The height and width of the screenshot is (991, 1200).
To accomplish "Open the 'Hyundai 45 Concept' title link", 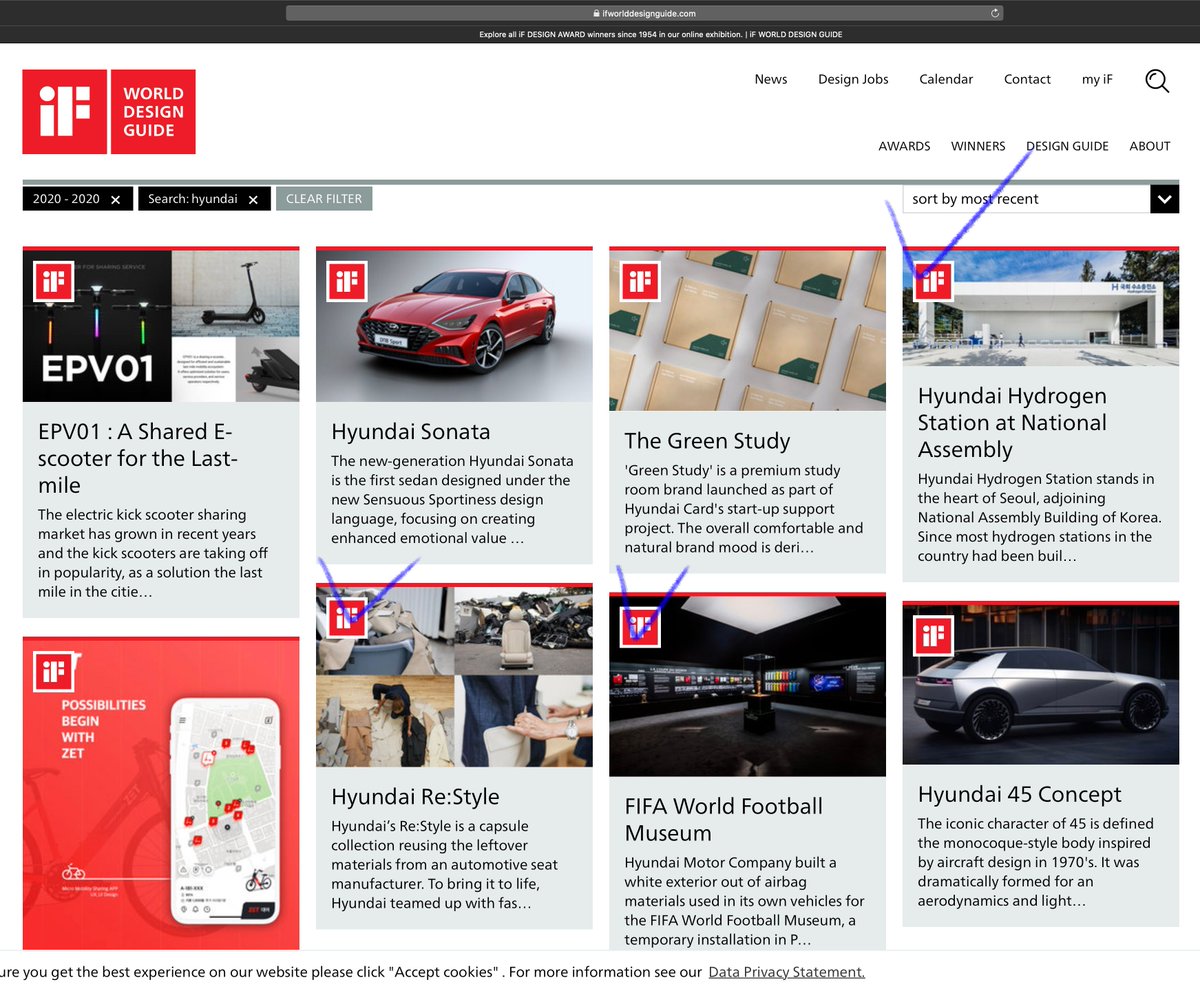I will [x=1020, y=795].
